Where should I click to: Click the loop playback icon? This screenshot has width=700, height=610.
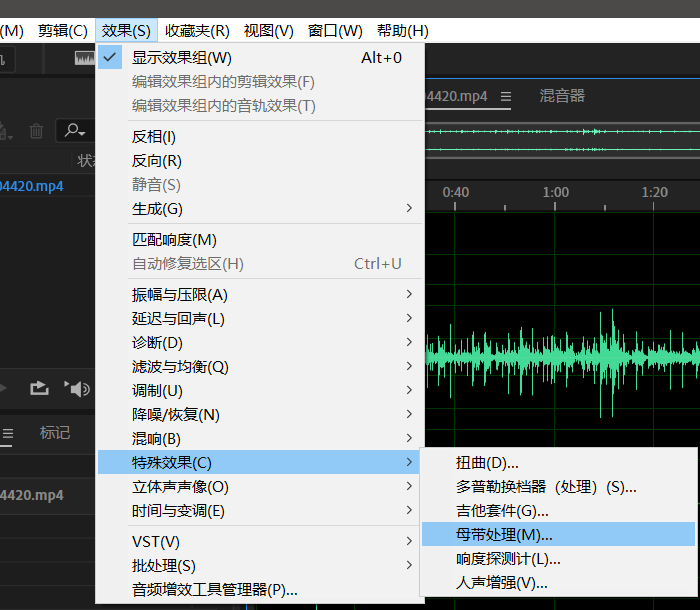[x=38, y=388]
